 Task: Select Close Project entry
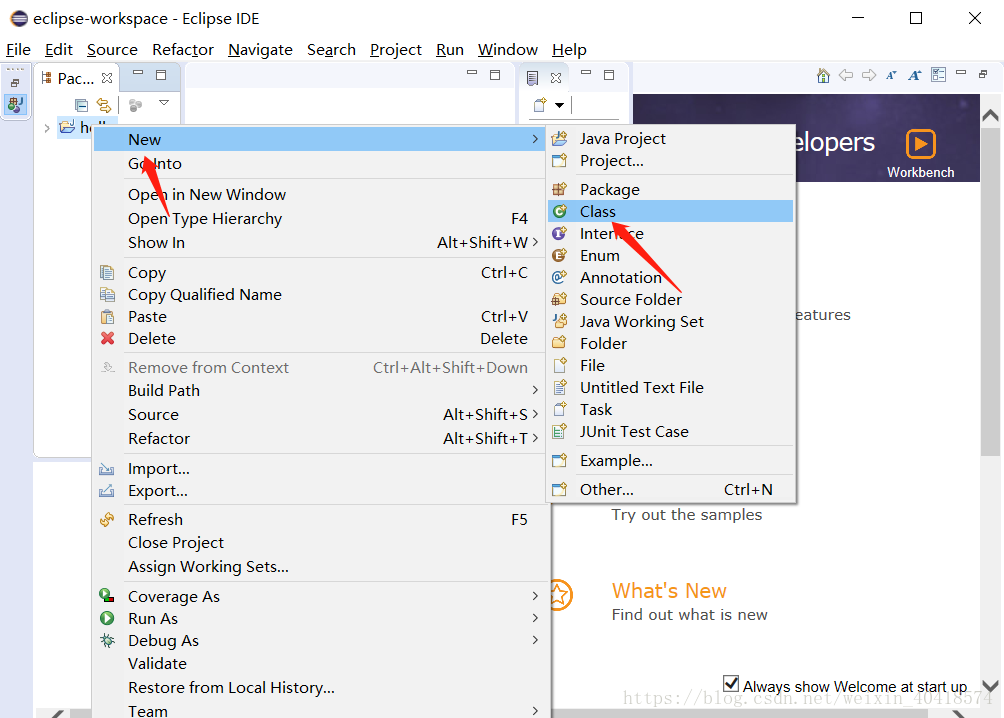[320, 543]
